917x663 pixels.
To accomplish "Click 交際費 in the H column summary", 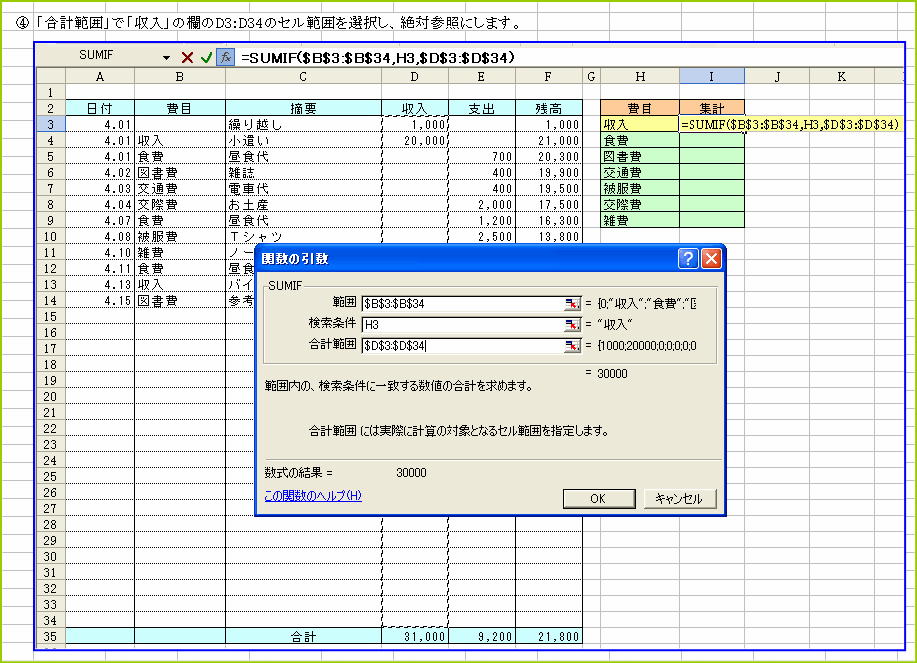I will (640, 205).
